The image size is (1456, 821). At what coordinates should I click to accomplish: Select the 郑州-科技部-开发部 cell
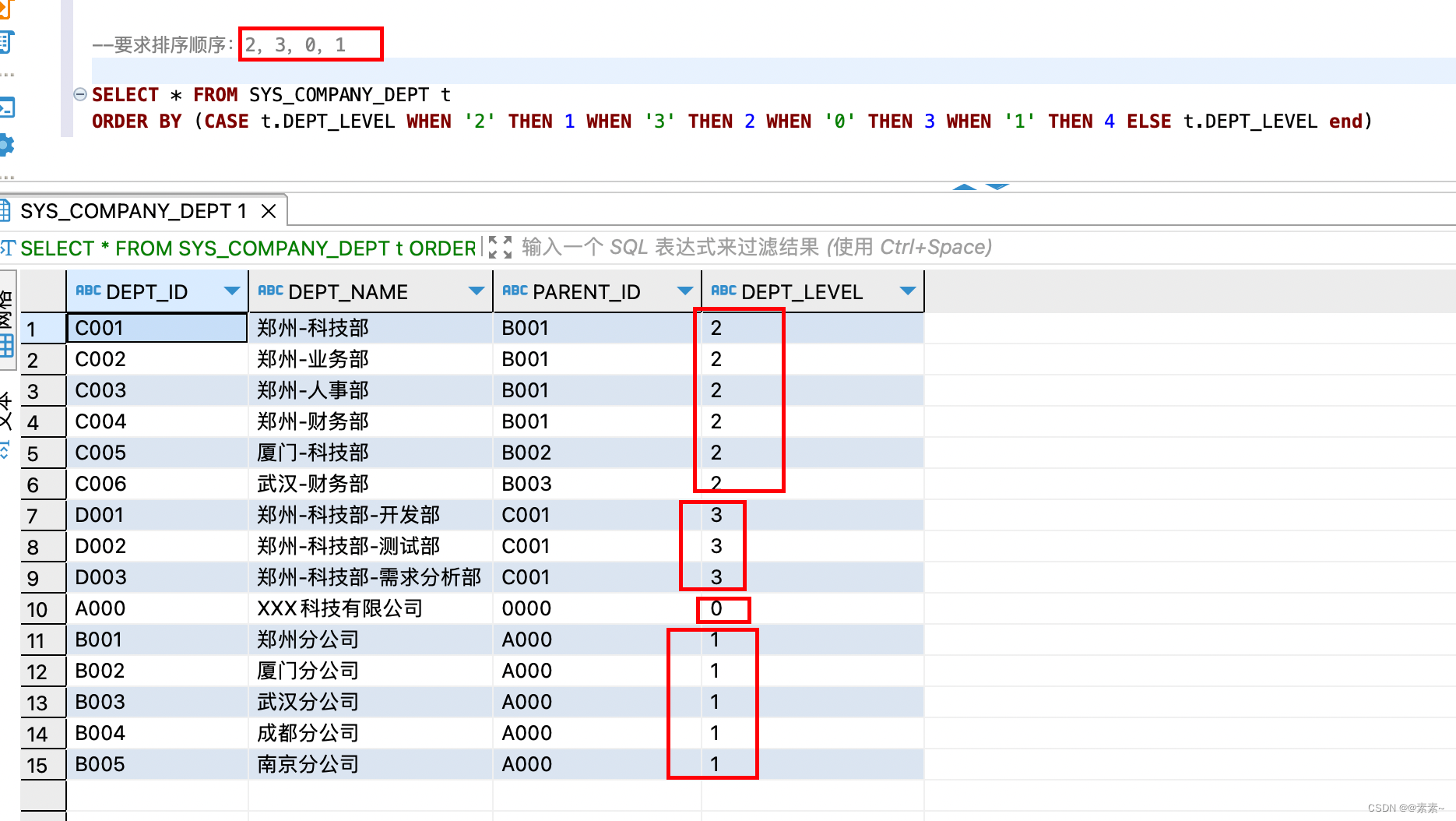(x=371, y=515)
